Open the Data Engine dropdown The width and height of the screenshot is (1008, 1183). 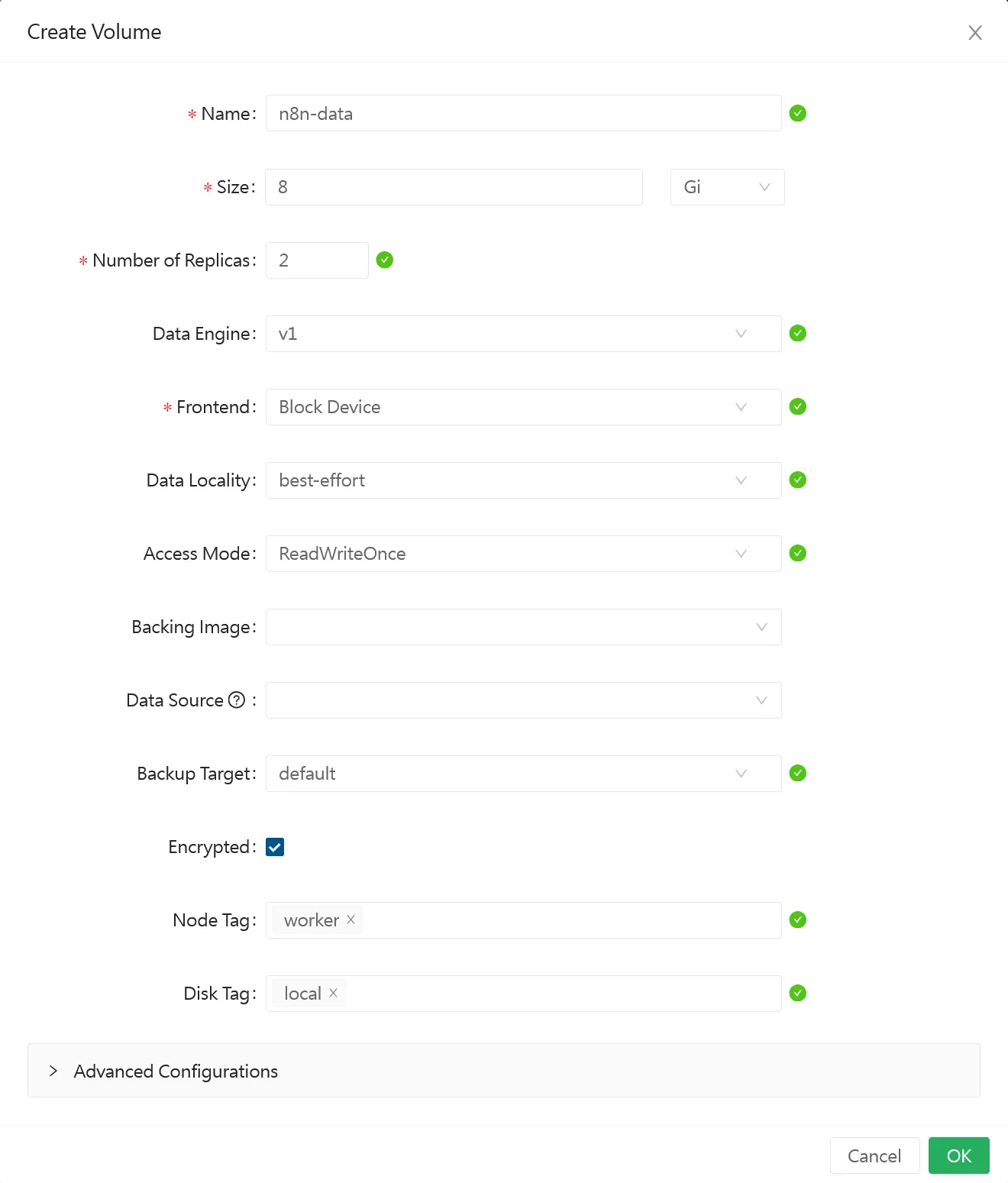click(523, 334)
